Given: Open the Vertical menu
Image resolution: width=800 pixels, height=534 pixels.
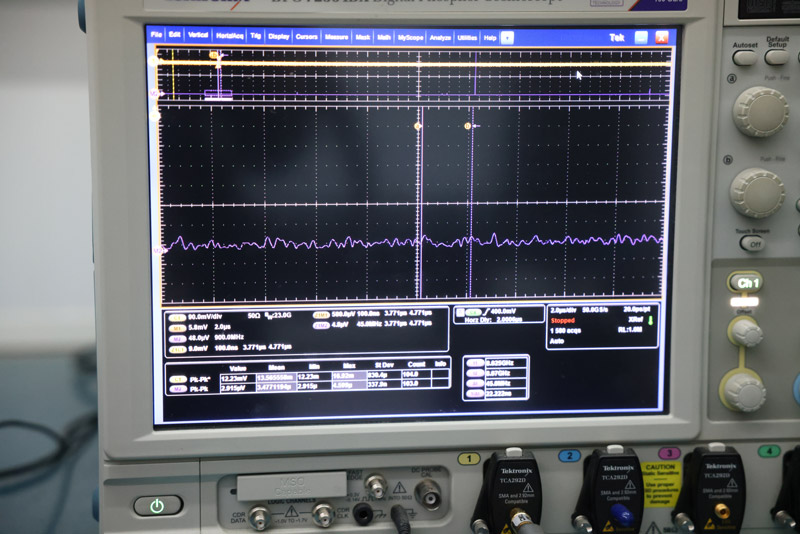Looking at the screenshot, I should (x=198, y=35).
